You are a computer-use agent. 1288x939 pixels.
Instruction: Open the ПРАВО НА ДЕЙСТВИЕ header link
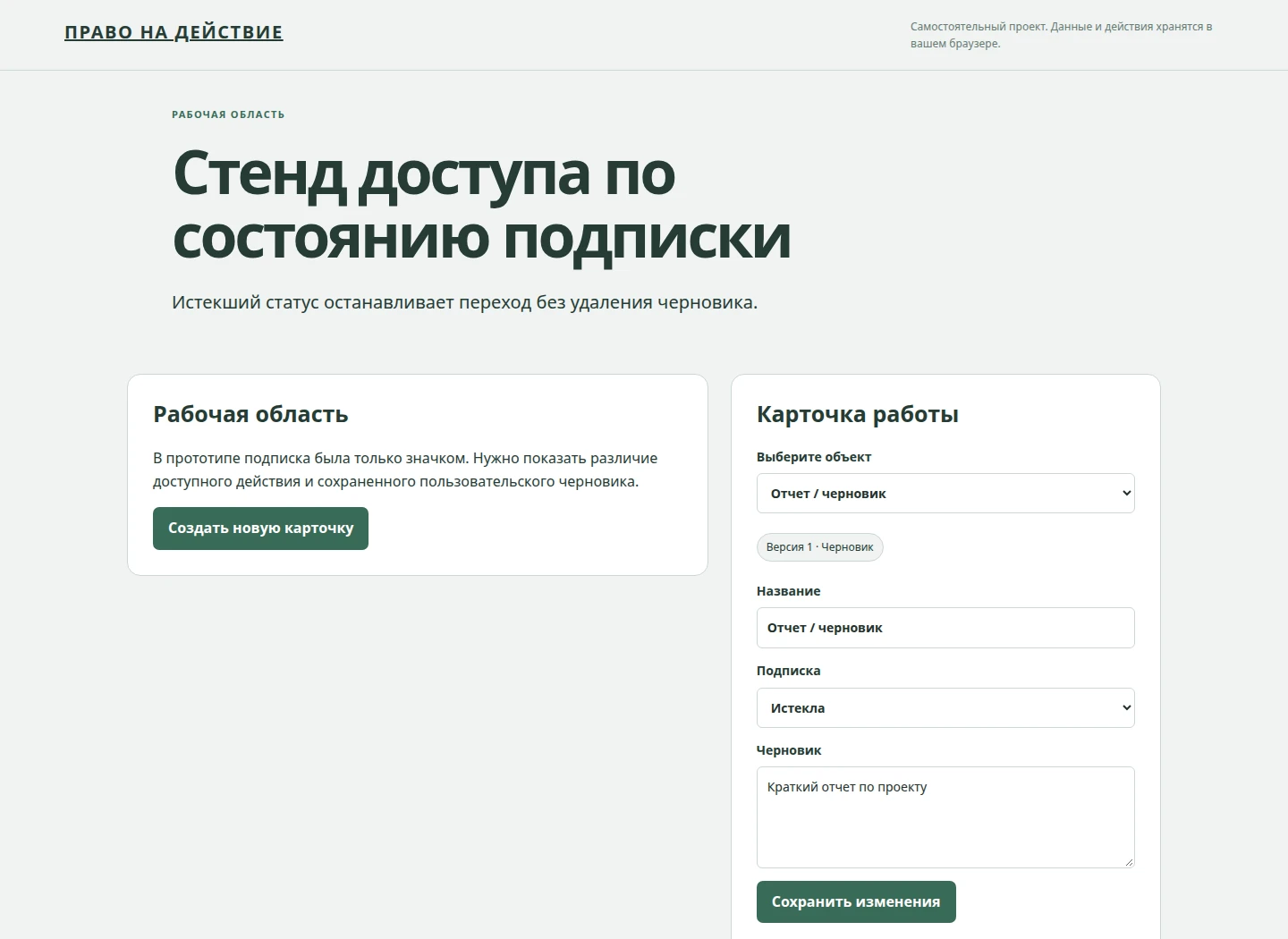click(174, 32)
